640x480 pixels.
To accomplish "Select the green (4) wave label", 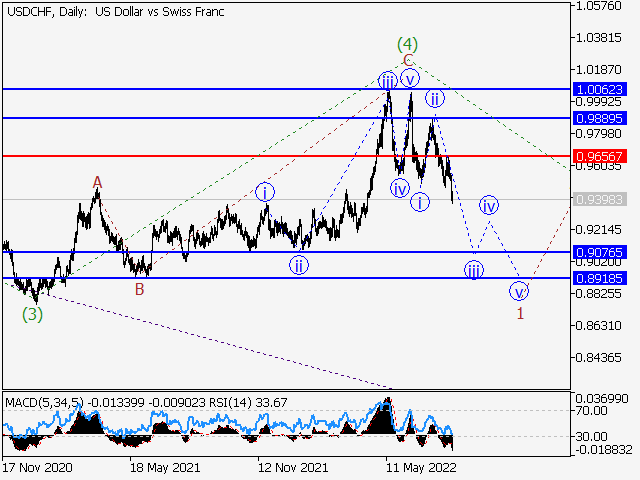I will 407,44.
